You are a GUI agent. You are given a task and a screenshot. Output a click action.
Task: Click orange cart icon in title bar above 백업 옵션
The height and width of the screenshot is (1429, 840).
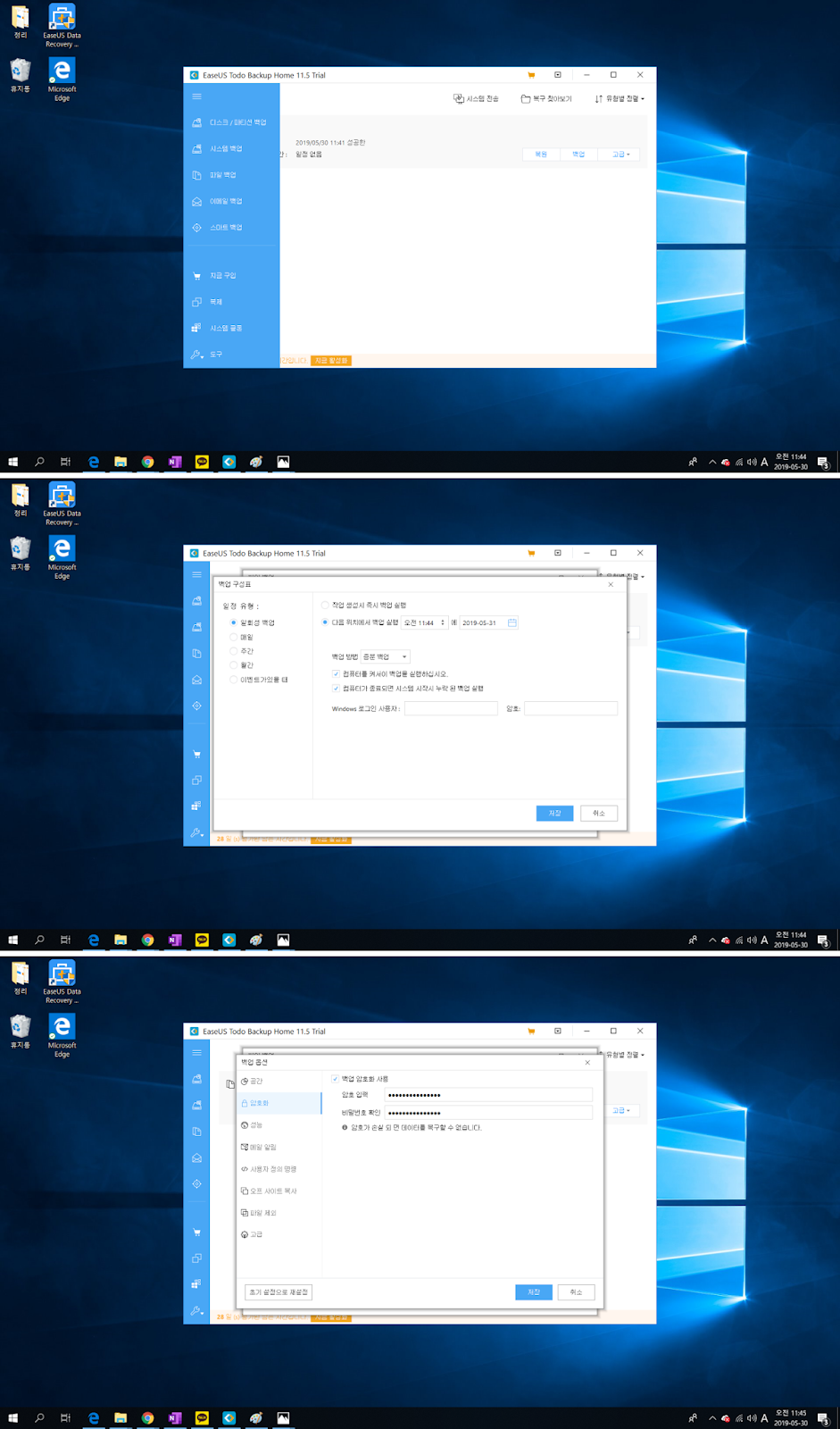[x=531, y=1032]
